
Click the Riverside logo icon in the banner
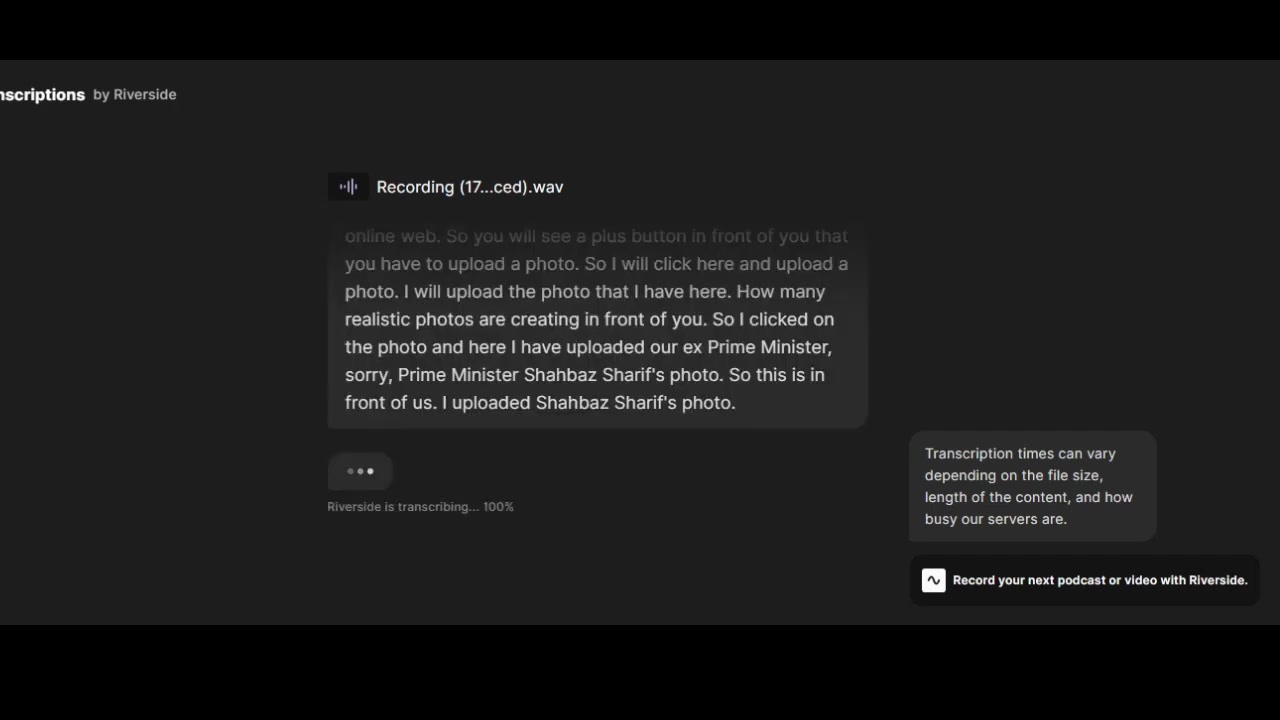click(933, 580)
